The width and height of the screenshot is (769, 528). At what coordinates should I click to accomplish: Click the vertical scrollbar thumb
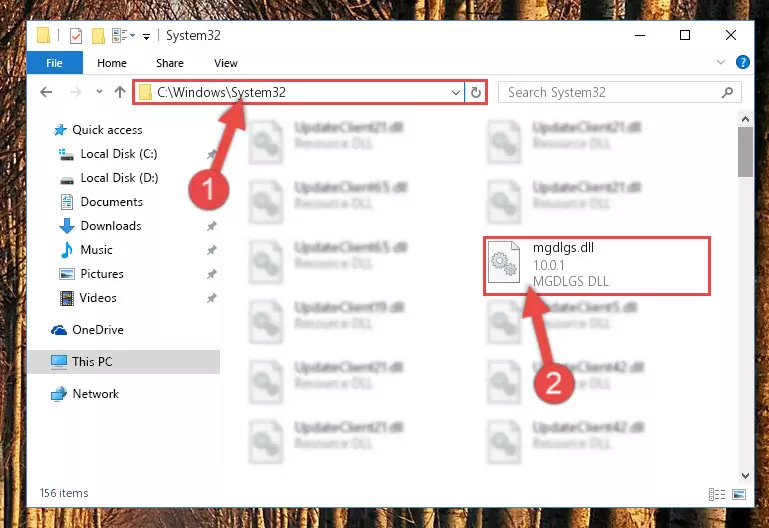(745, 151)
